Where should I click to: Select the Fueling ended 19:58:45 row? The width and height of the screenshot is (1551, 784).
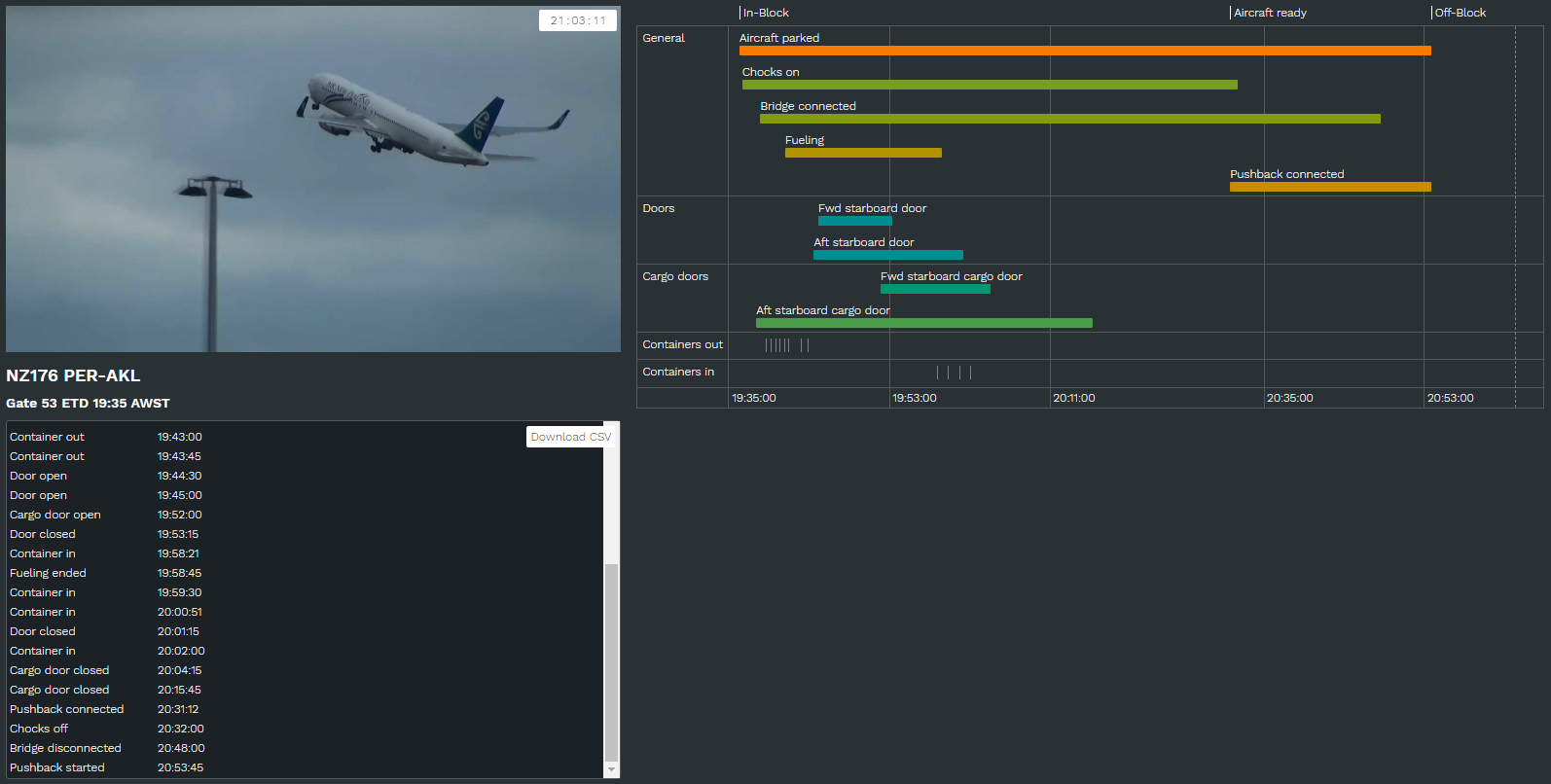click(306, 573)
